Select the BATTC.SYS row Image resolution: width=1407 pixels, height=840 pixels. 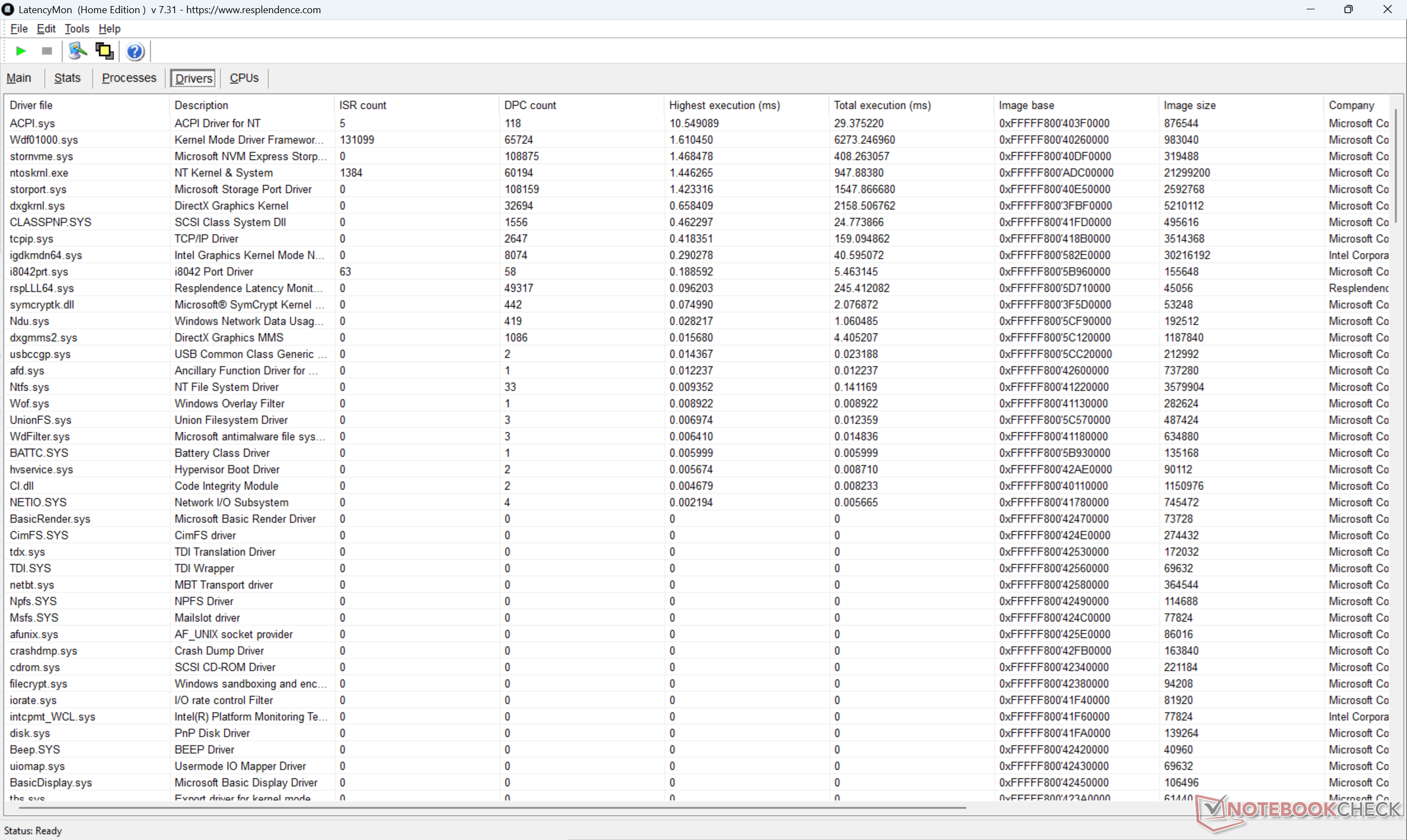coord(696,453)
